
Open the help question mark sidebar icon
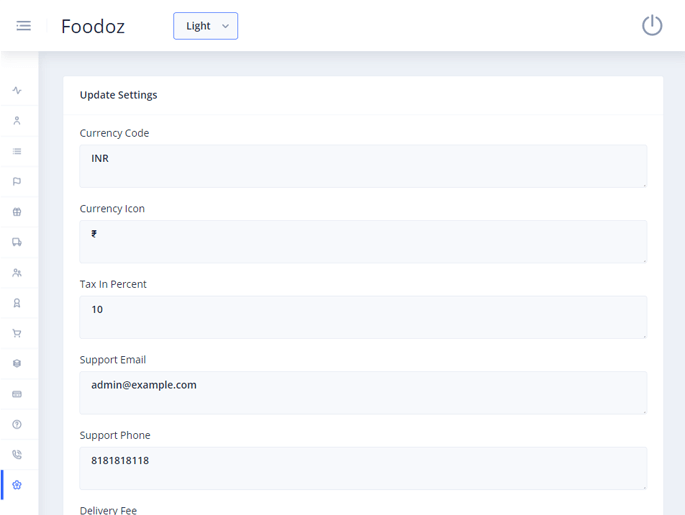(17, 424)
